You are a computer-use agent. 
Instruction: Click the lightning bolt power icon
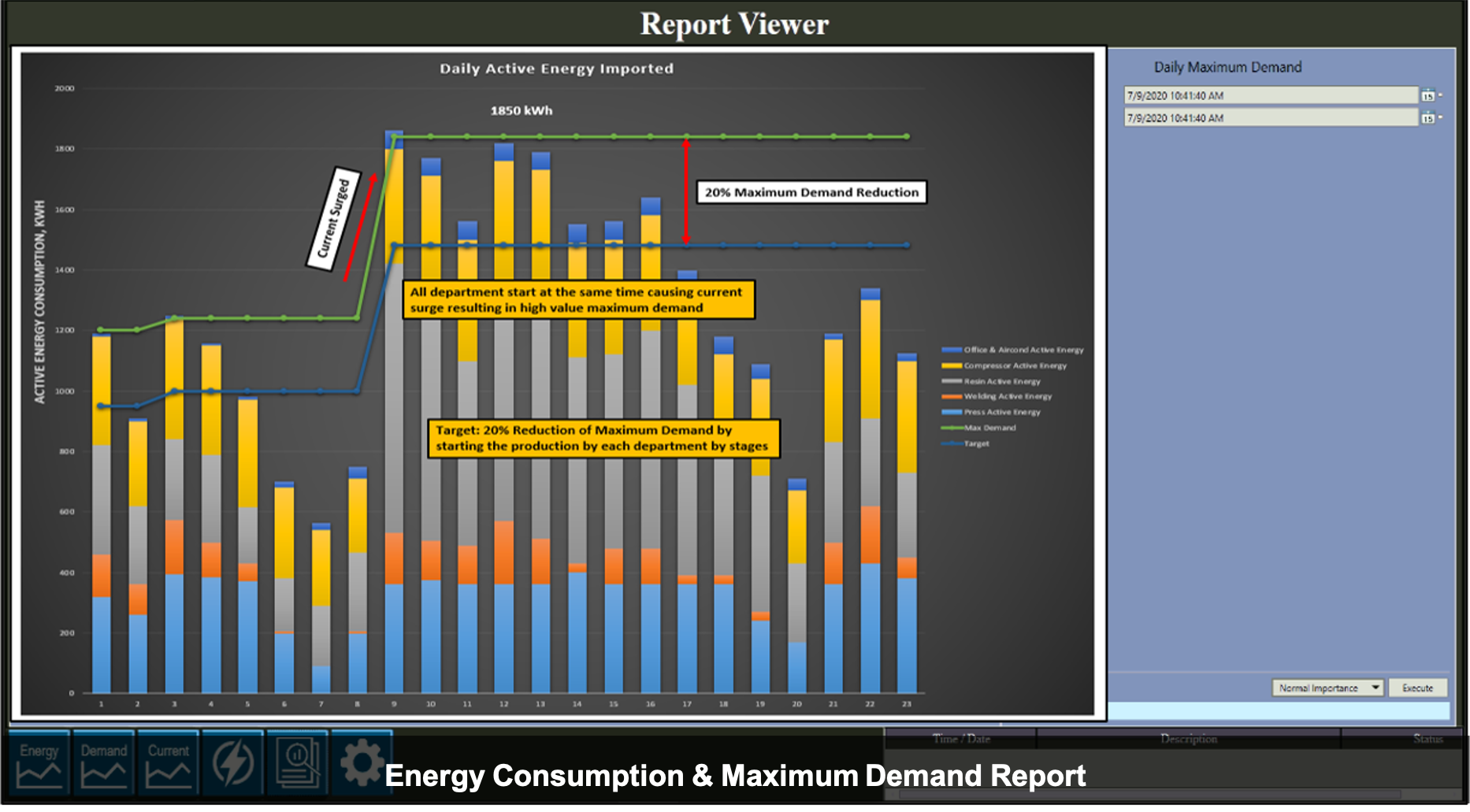[232, 762]
